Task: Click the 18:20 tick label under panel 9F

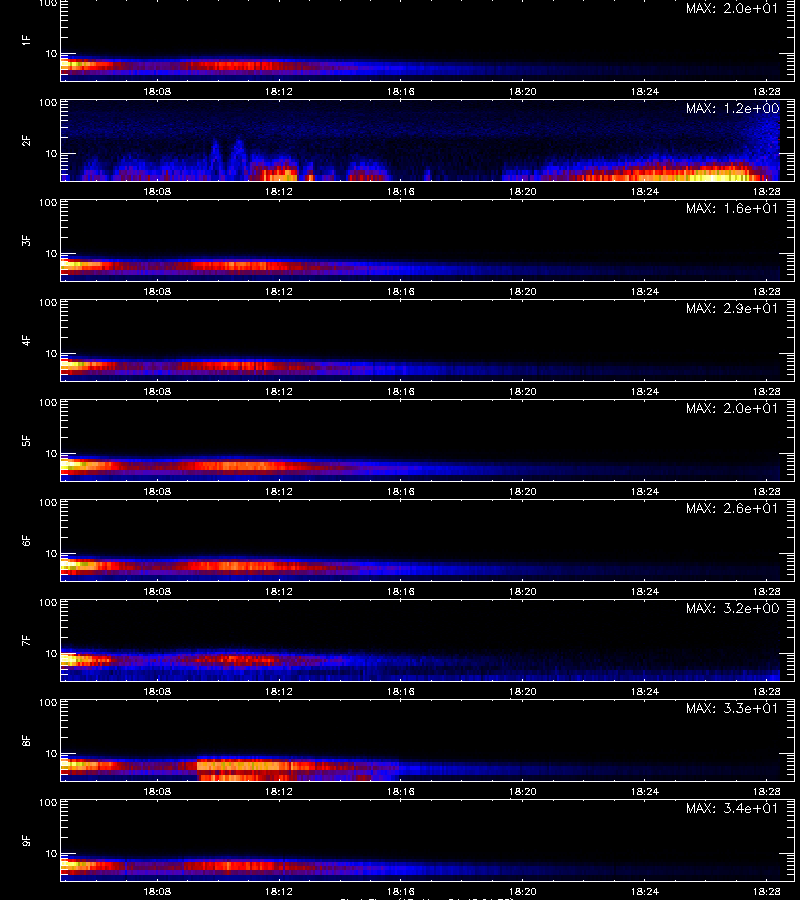Action: 523,891
